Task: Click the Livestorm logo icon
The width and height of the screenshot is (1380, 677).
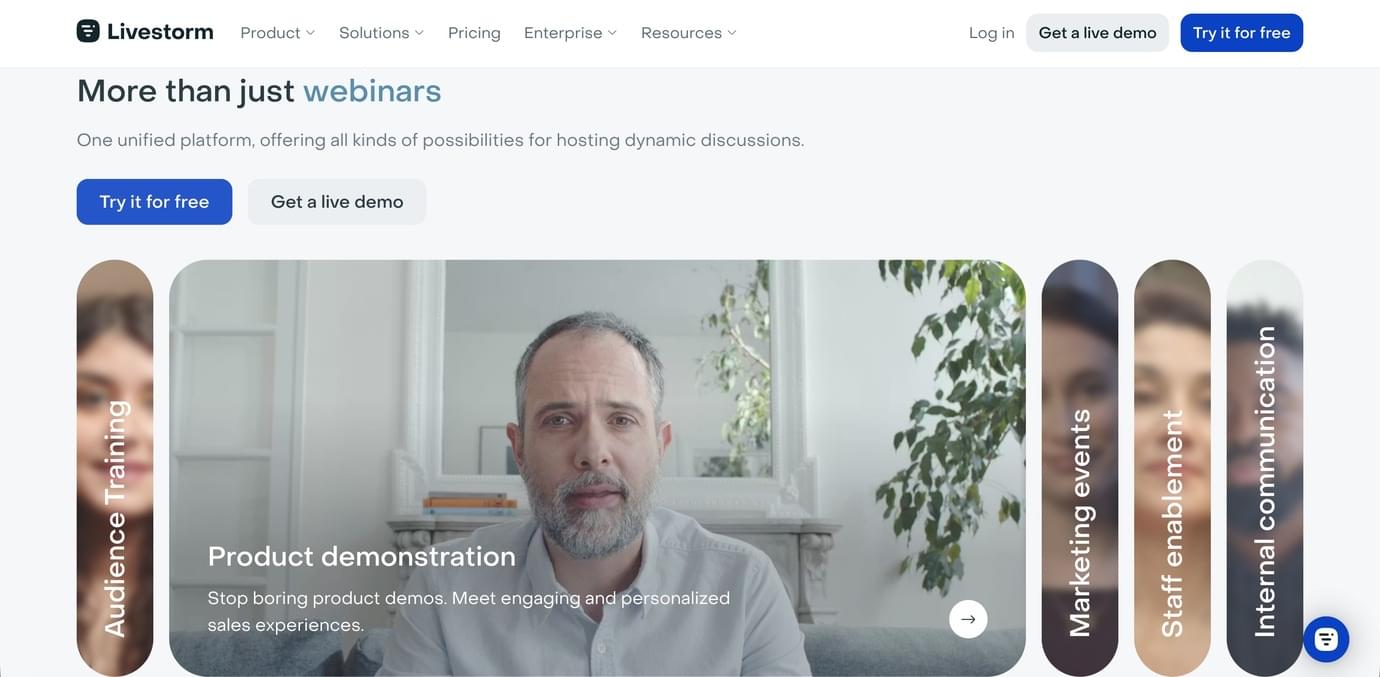Action: (x=88, y=31)
